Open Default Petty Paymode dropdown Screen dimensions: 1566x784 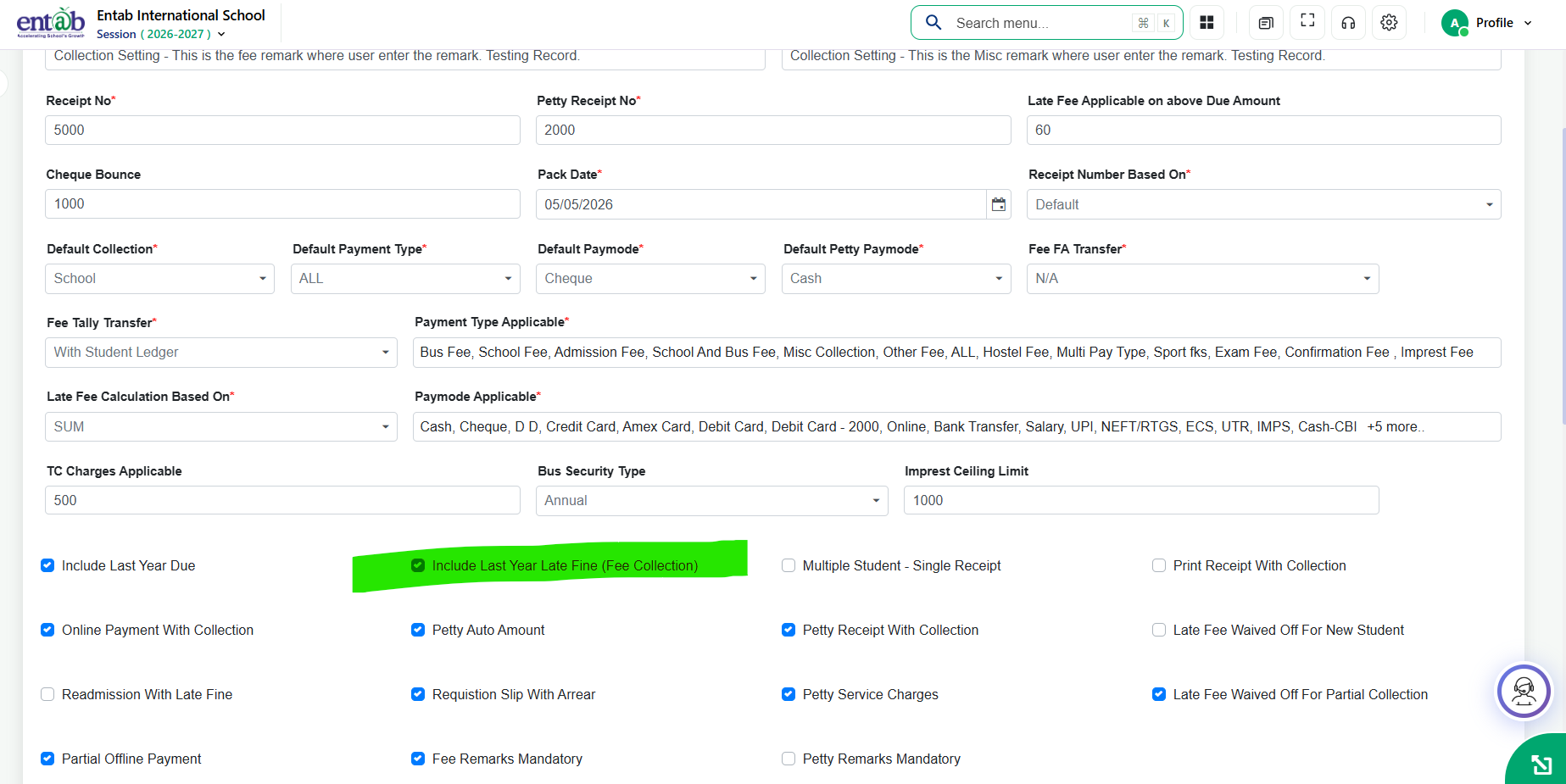896,279
